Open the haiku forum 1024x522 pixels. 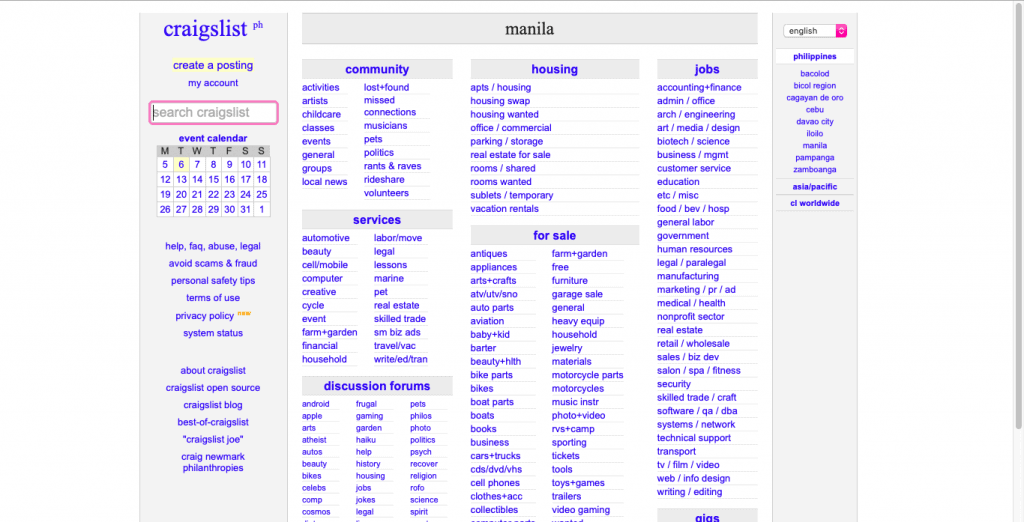point(365,440)
